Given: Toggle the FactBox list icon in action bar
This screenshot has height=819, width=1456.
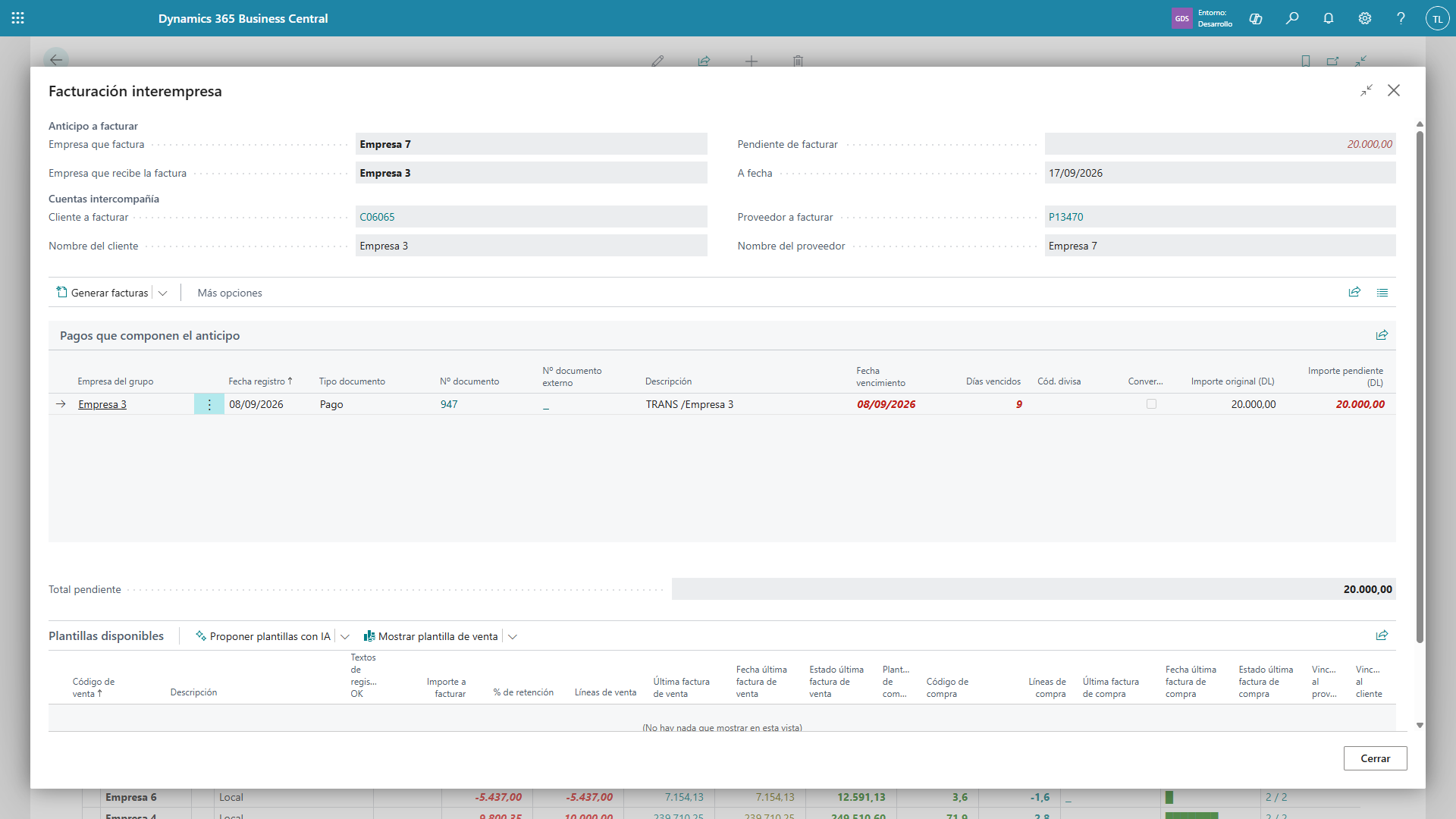Looking at the screenshot, I should tap(1382, 292).
